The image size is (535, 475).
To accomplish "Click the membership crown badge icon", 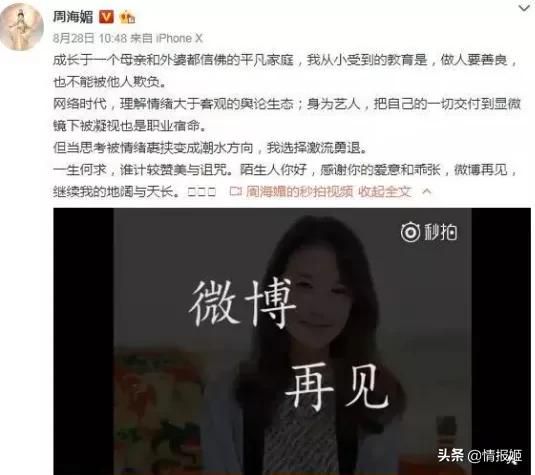I will [127, 16].
